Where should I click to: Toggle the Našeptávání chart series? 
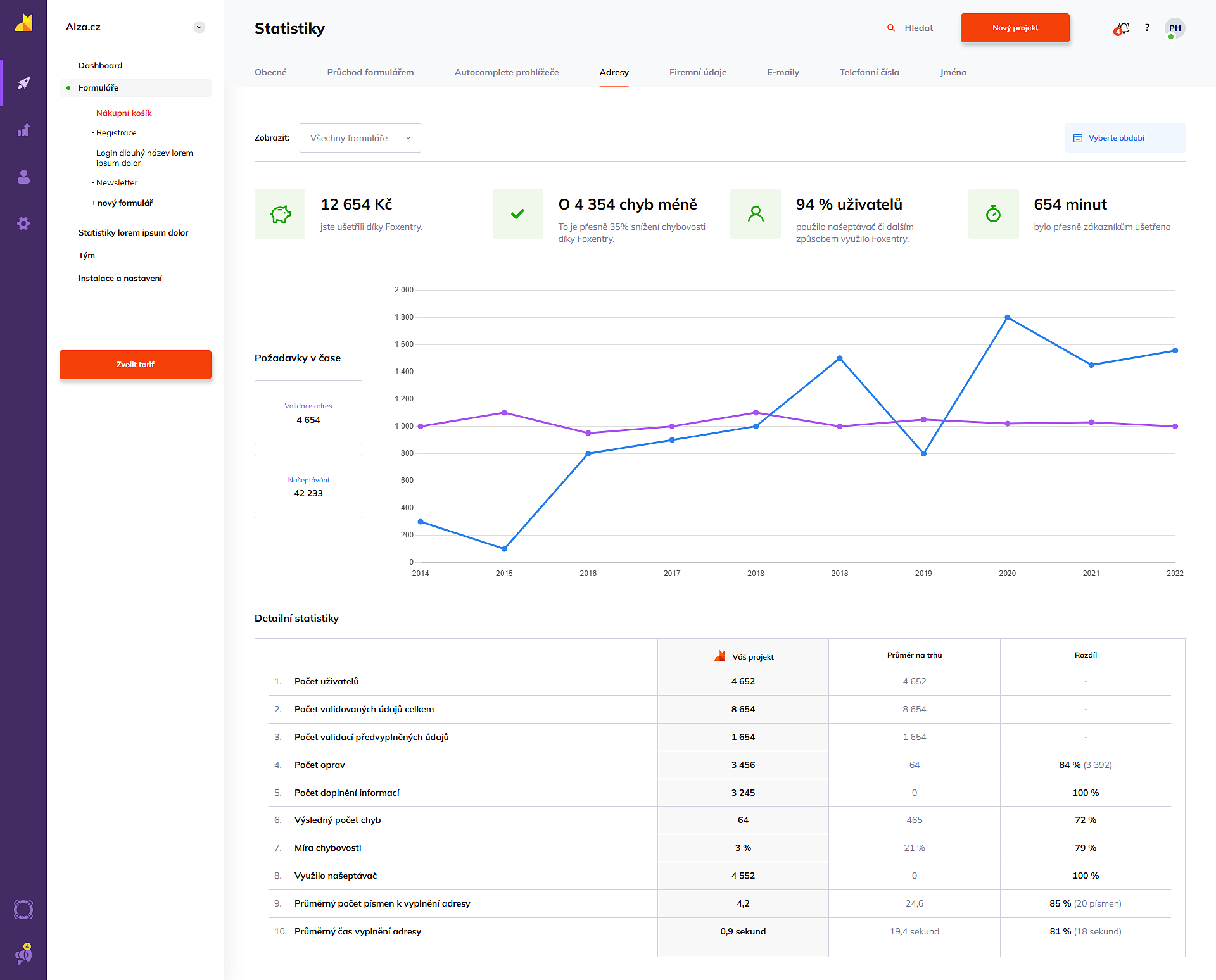pos(308,486)
